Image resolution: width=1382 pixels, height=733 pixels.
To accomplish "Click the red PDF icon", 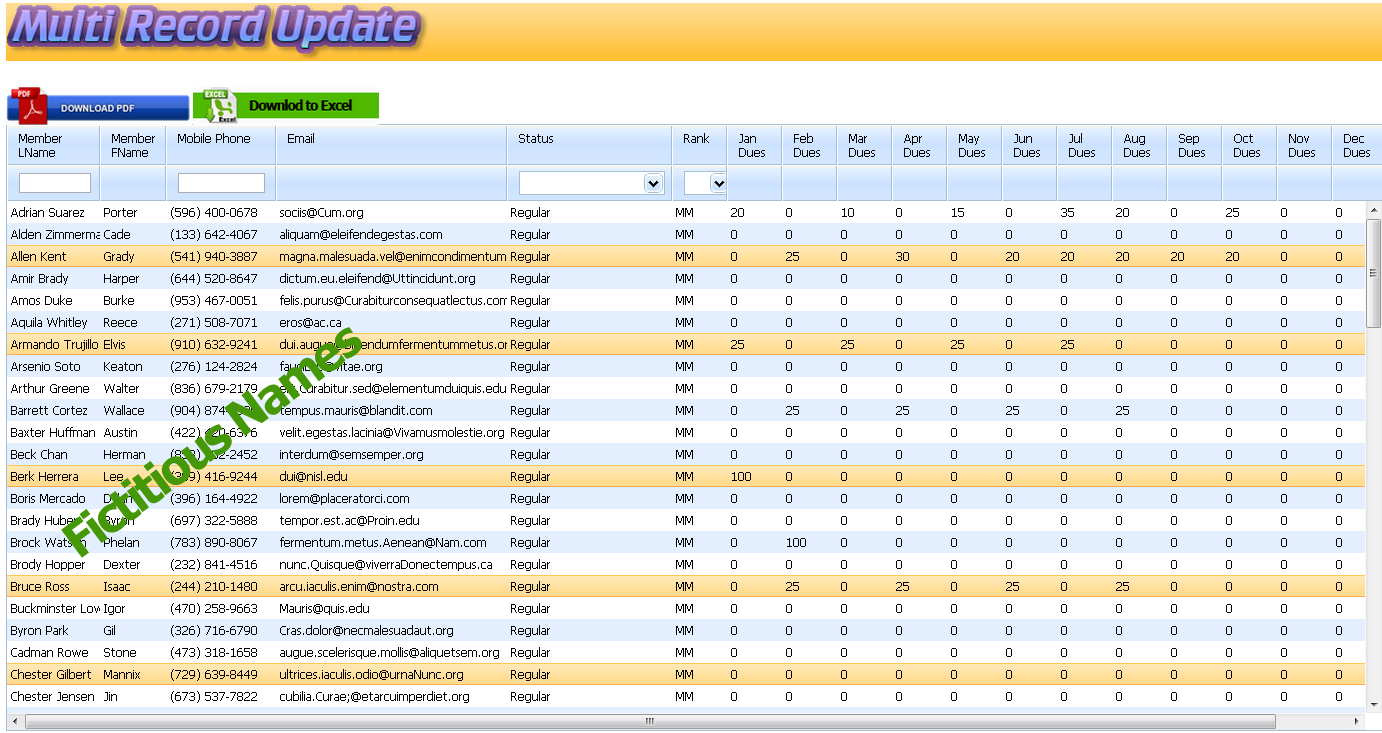I will pos(28,105).
